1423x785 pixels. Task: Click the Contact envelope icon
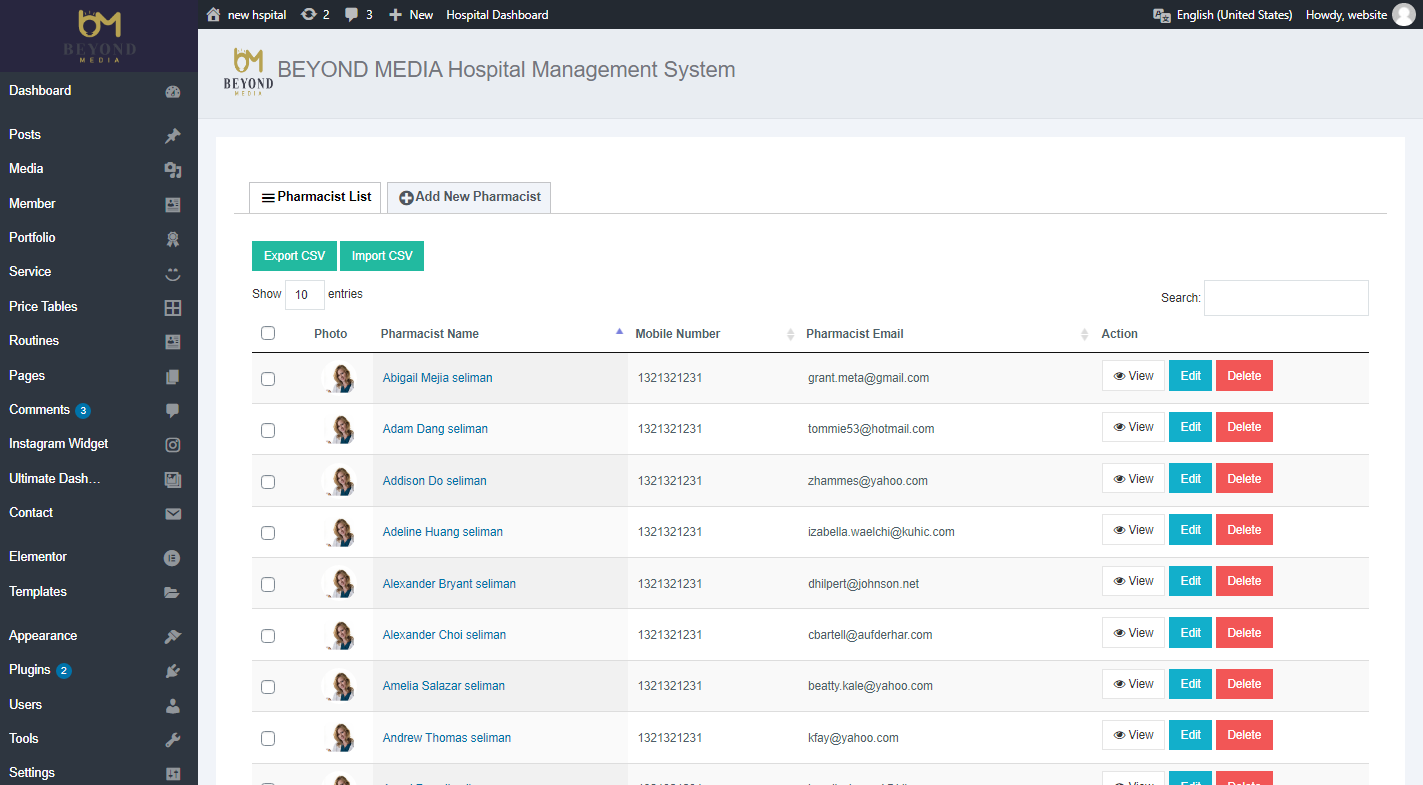(172, 513)
